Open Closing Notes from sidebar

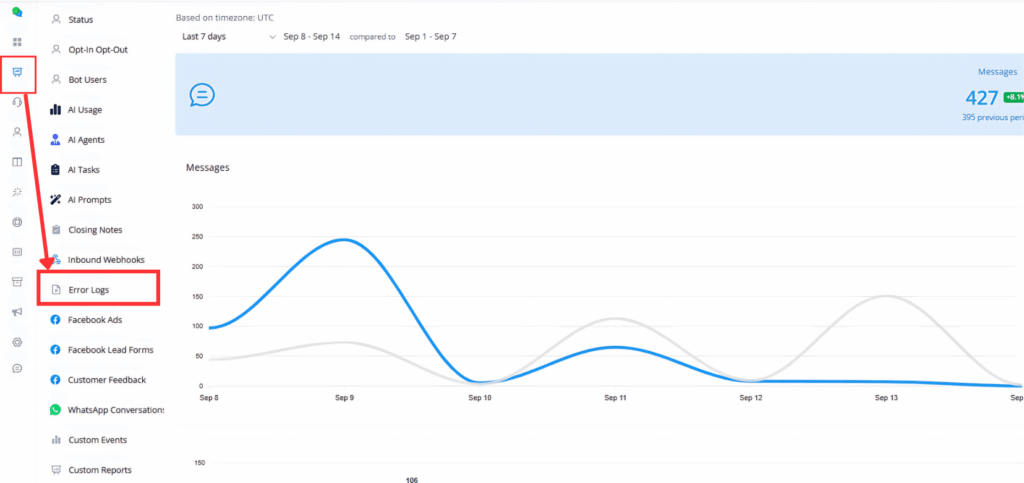[x=94, y=230]
